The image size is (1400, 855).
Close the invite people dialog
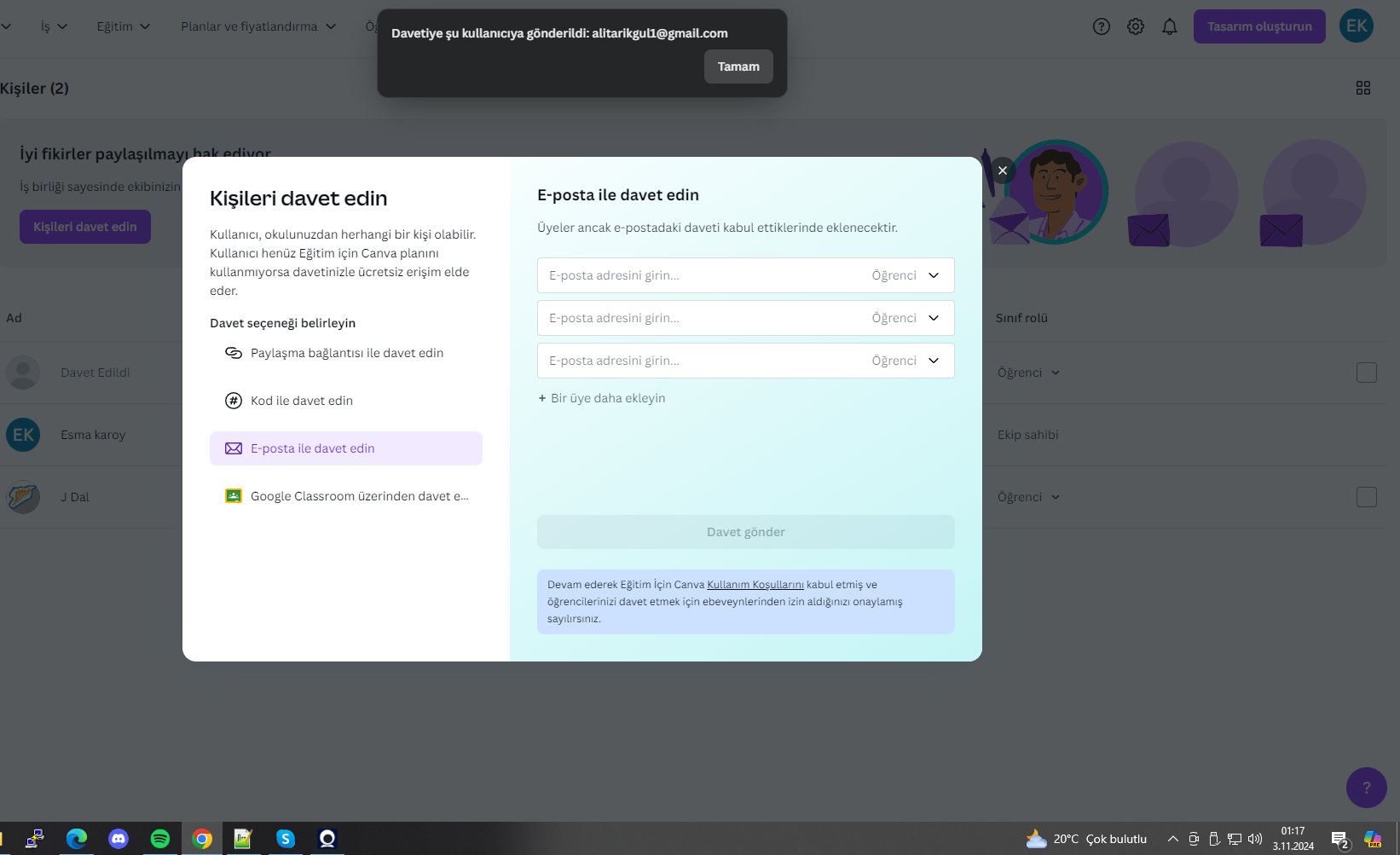coord(1003,170)
